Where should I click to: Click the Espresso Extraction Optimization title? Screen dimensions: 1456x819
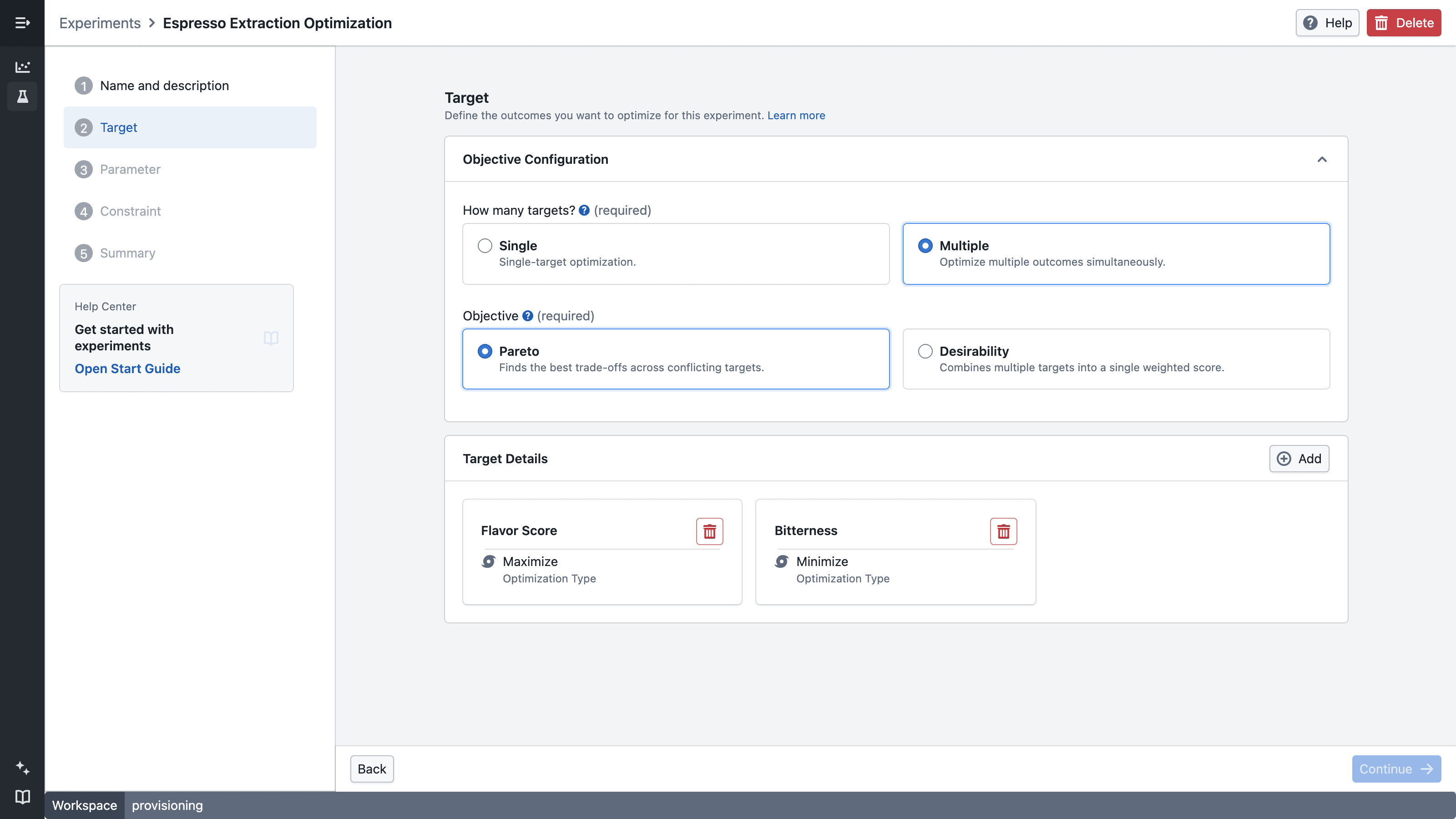277,23
